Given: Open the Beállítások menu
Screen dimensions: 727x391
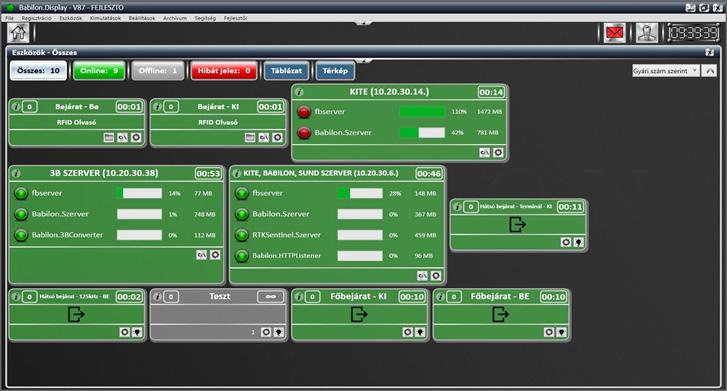Looking at the screenshot, I should 142,18.
